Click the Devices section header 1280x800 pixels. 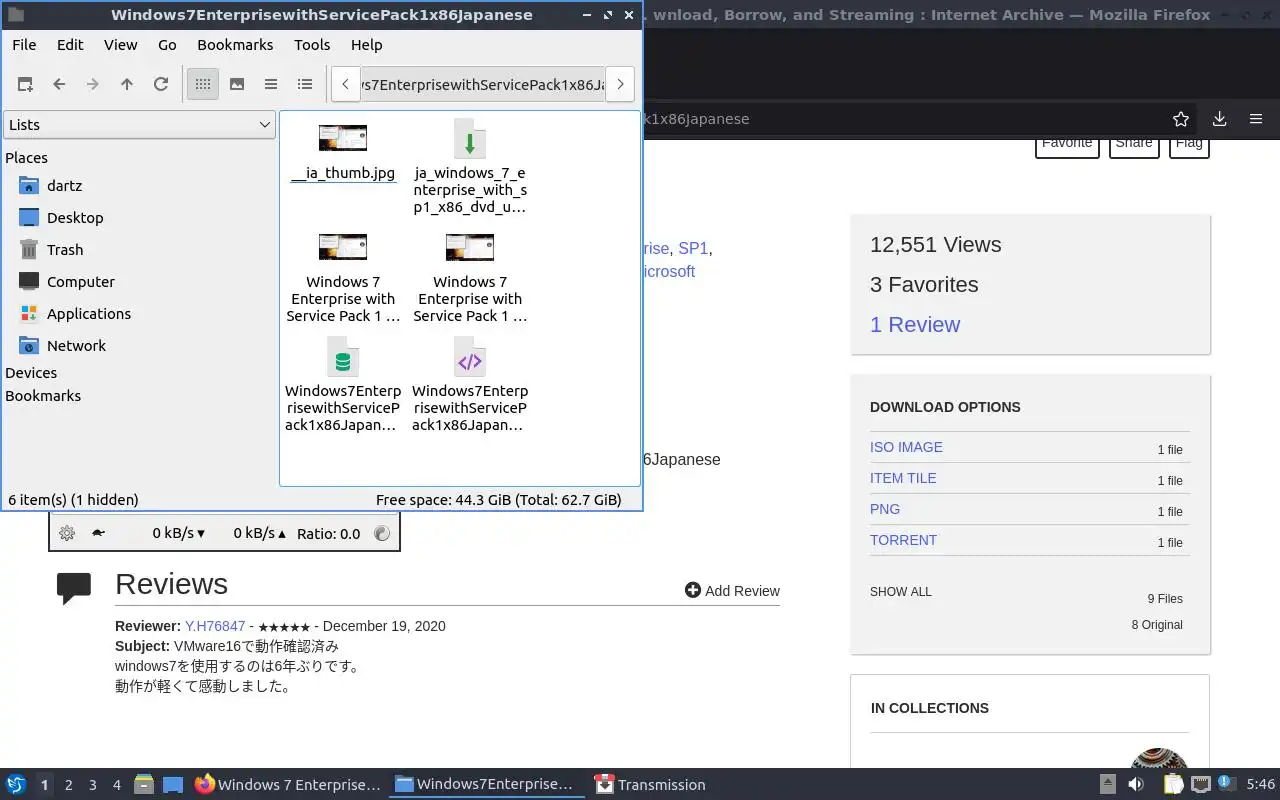point(31,373)
